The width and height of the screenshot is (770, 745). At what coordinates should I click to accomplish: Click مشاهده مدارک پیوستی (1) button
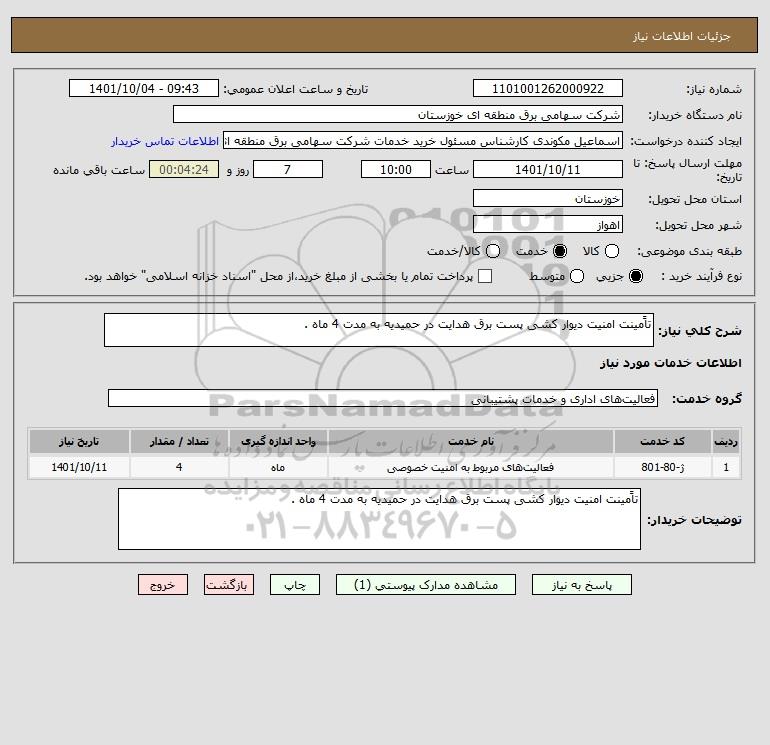click(x=426, y=585)
